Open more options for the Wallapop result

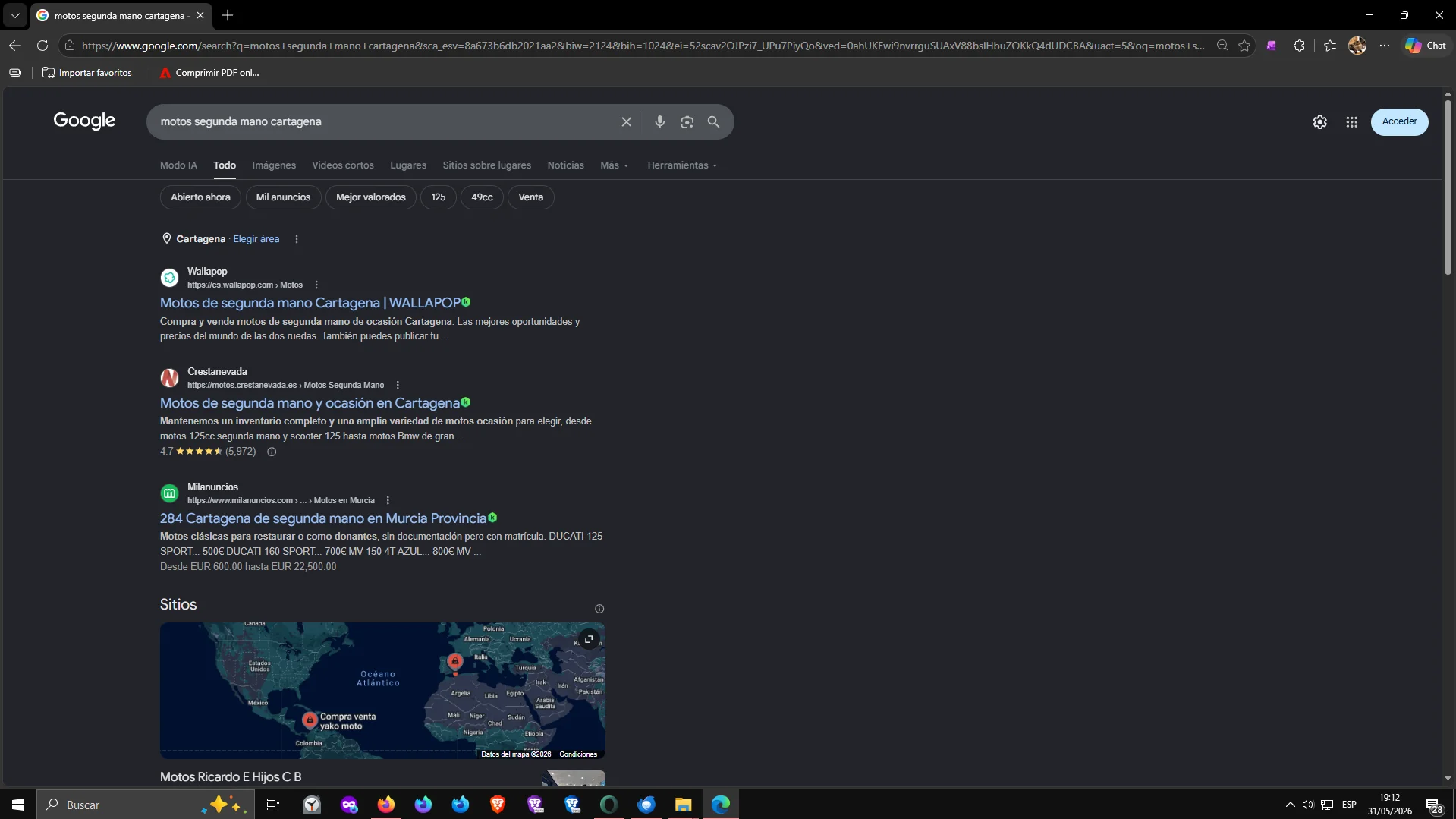point(316,285)
